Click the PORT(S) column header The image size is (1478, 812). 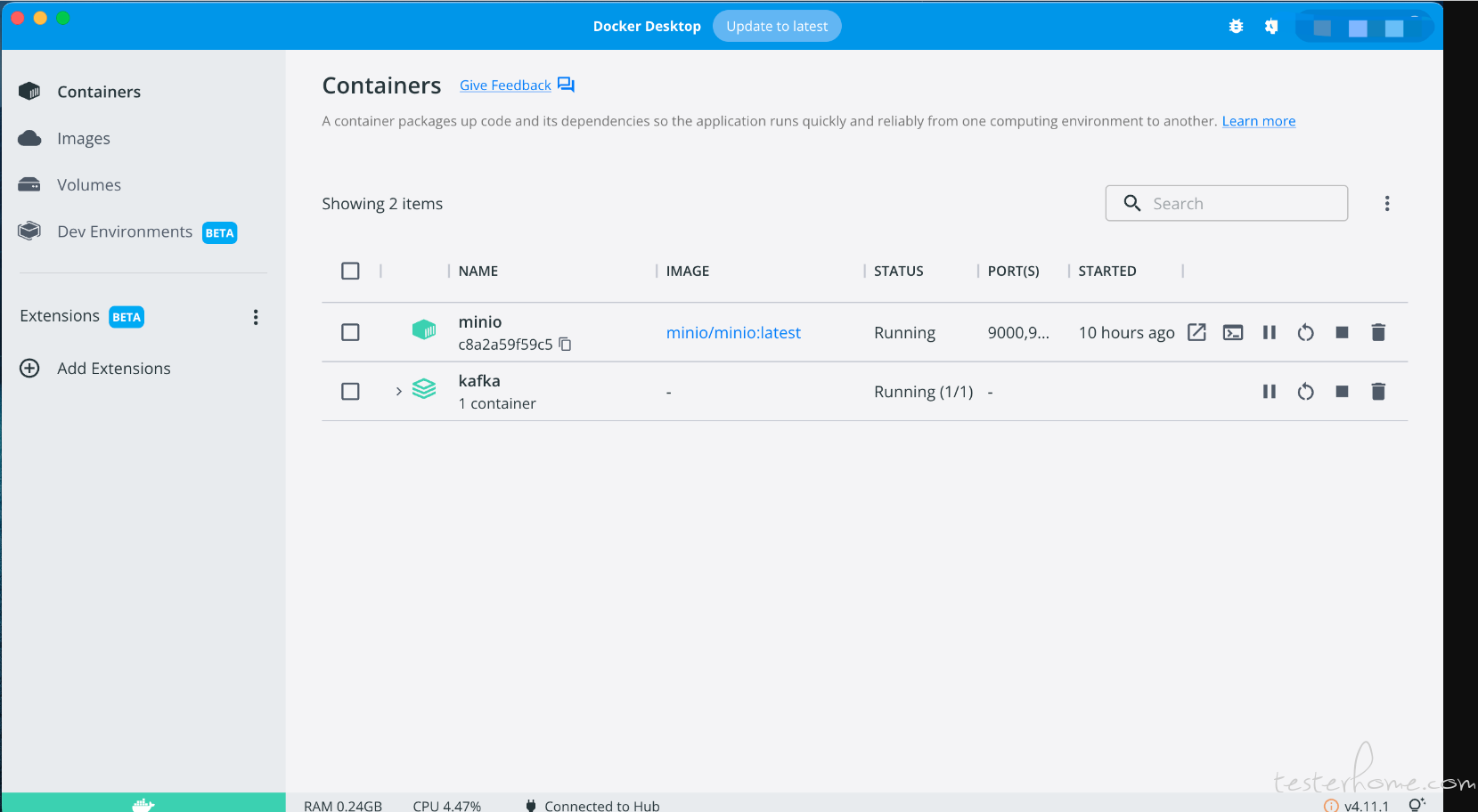point(1013,271)
